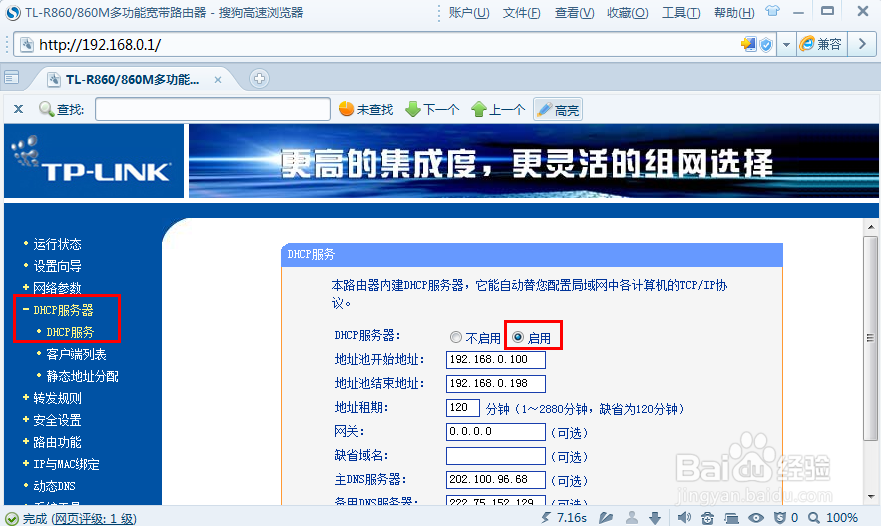881x526 pixels.
Task: Click send-to-phone icon in address bar
Action: (748, 44)
